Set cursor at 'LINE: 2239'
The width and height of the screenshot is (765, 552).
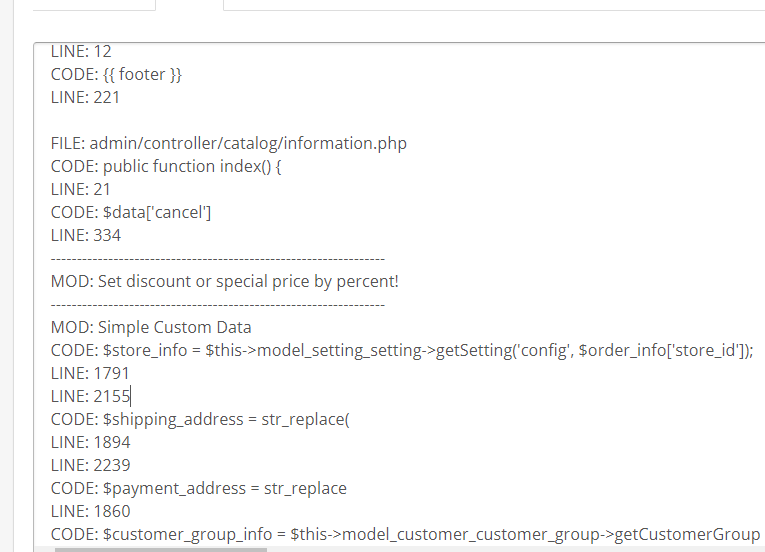pos(90,465)
